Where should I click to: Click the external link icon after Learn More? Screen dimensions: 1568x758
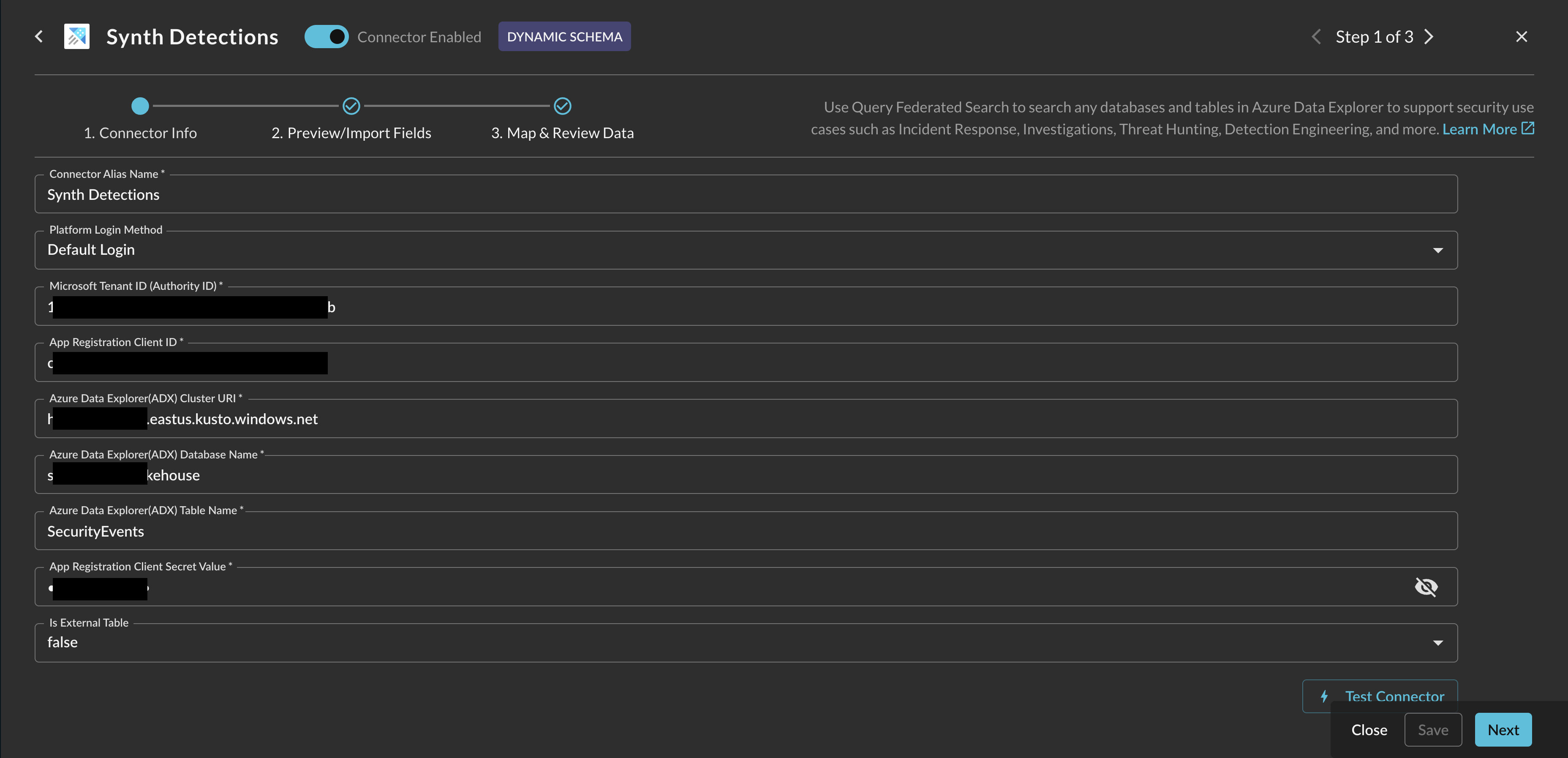point(1527,128)
